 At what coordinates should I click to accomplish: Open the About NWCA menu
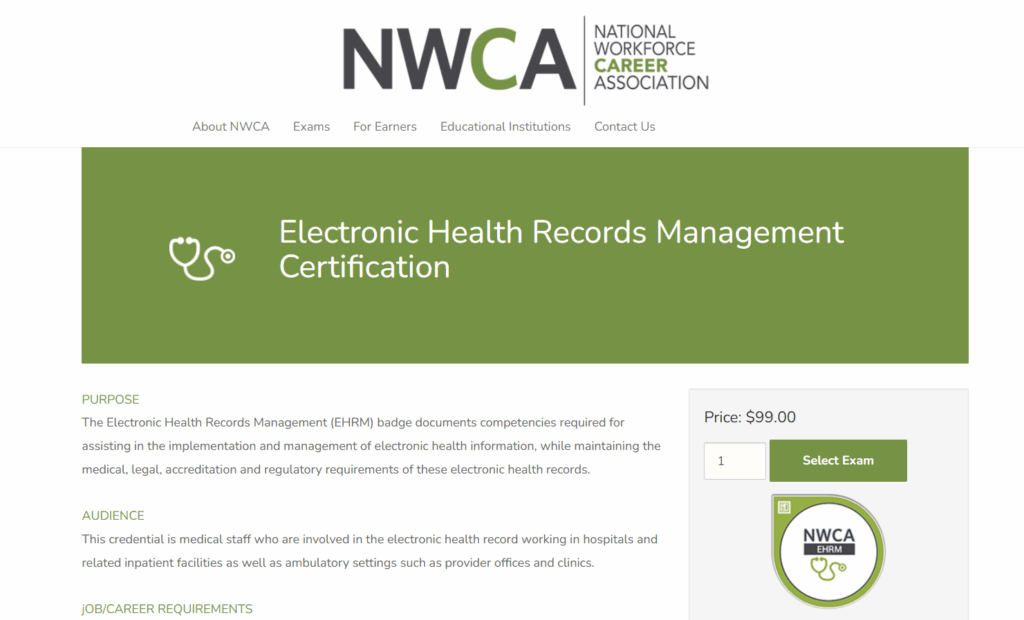tap(230, 126)
